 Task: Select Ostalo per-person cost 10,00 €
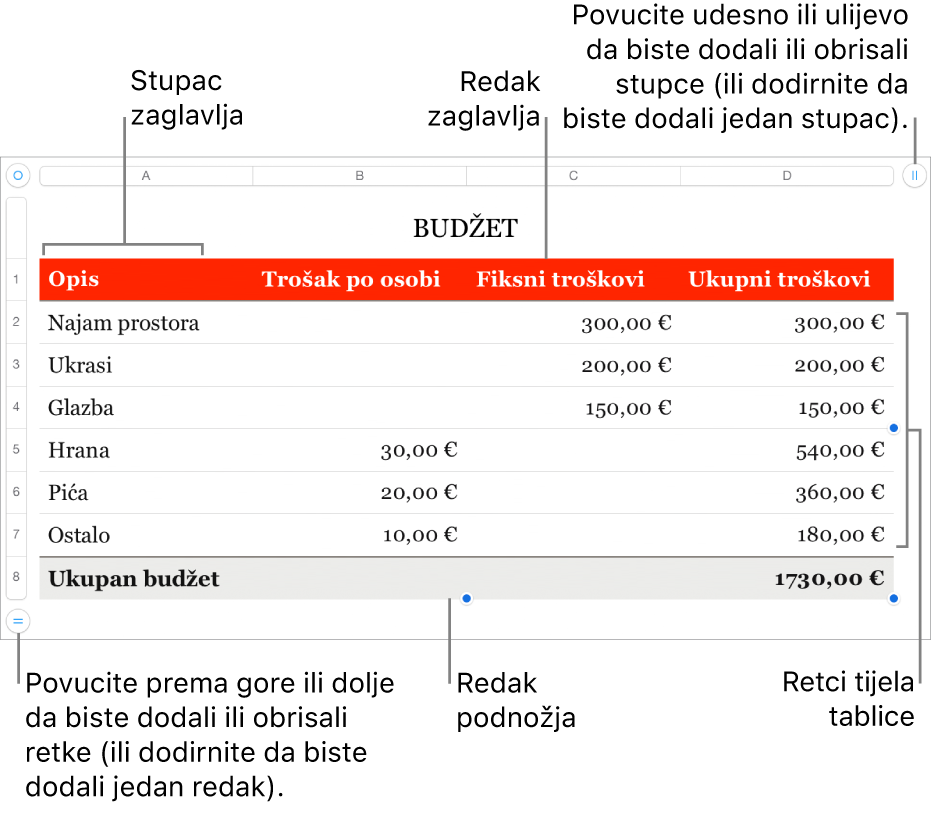[360, 535]
